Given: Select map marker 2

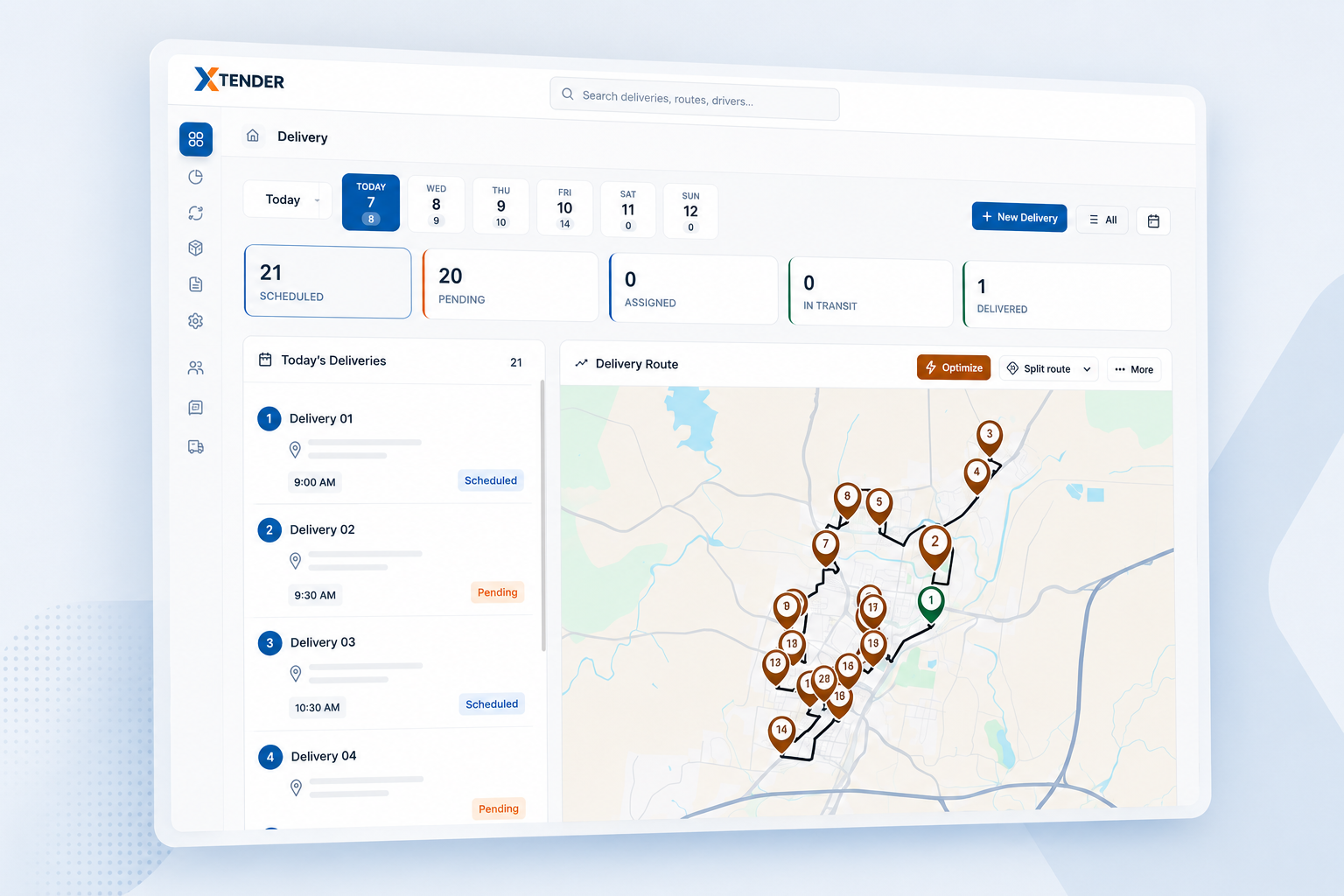Looking at the screenshot, I should click(x=934, y=547).
